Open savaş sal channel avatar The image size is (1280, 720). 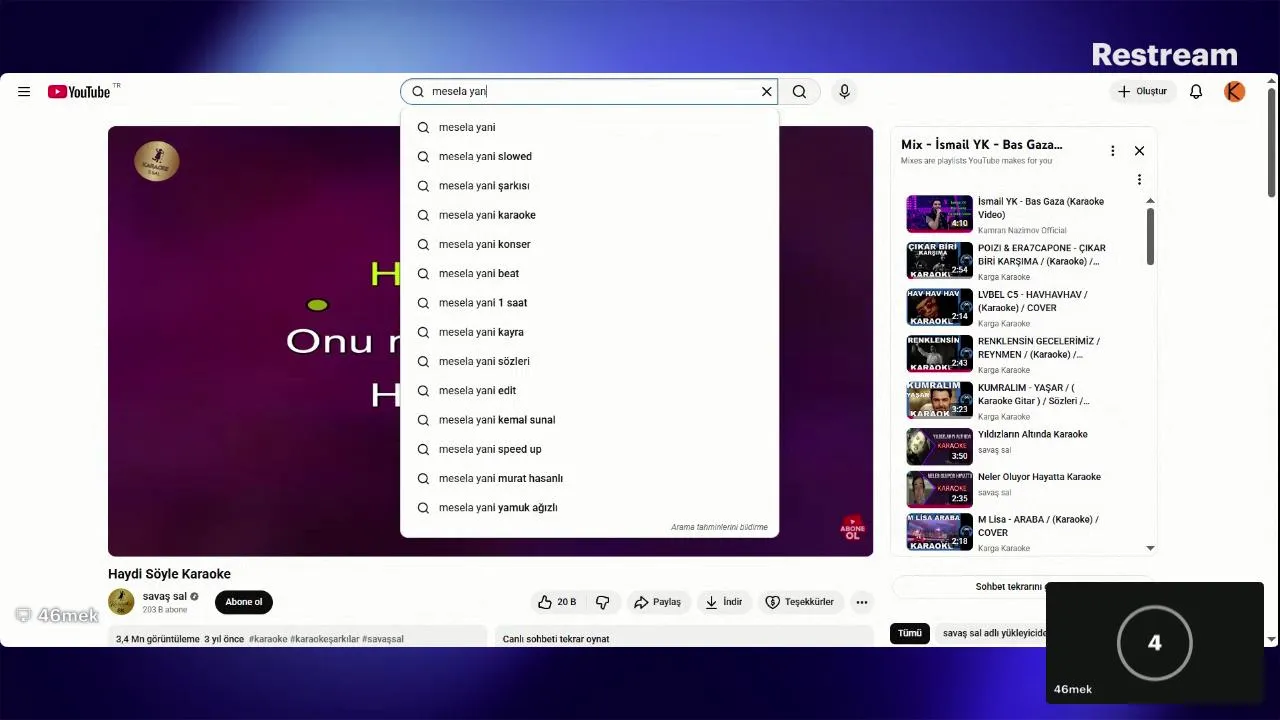click(121, 601)
